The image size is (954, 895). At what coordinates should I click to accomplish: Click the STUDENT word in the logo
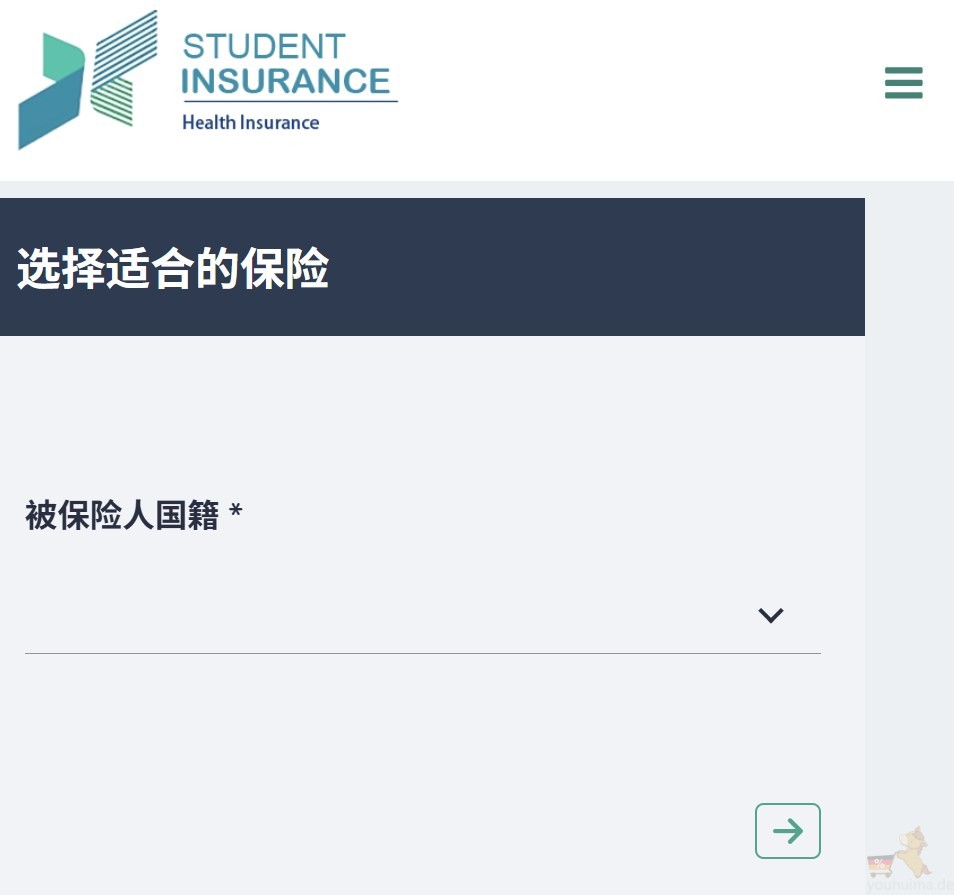pos(263,46)
